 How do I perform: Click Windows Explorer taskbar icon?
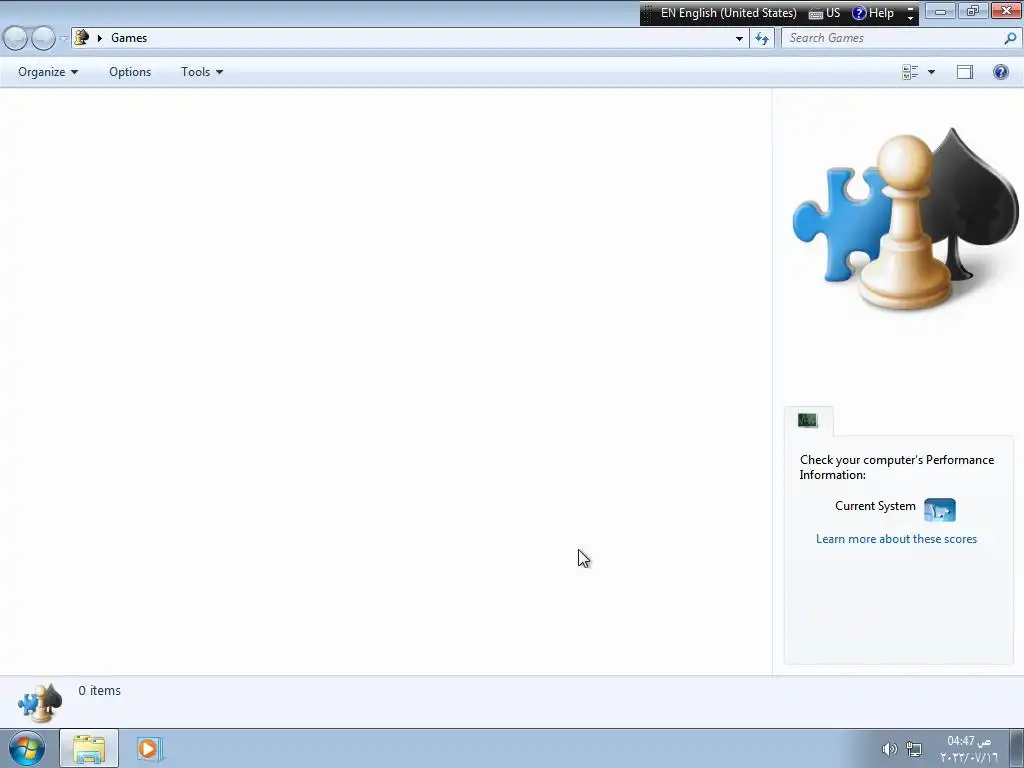click(x=89, y=748)
